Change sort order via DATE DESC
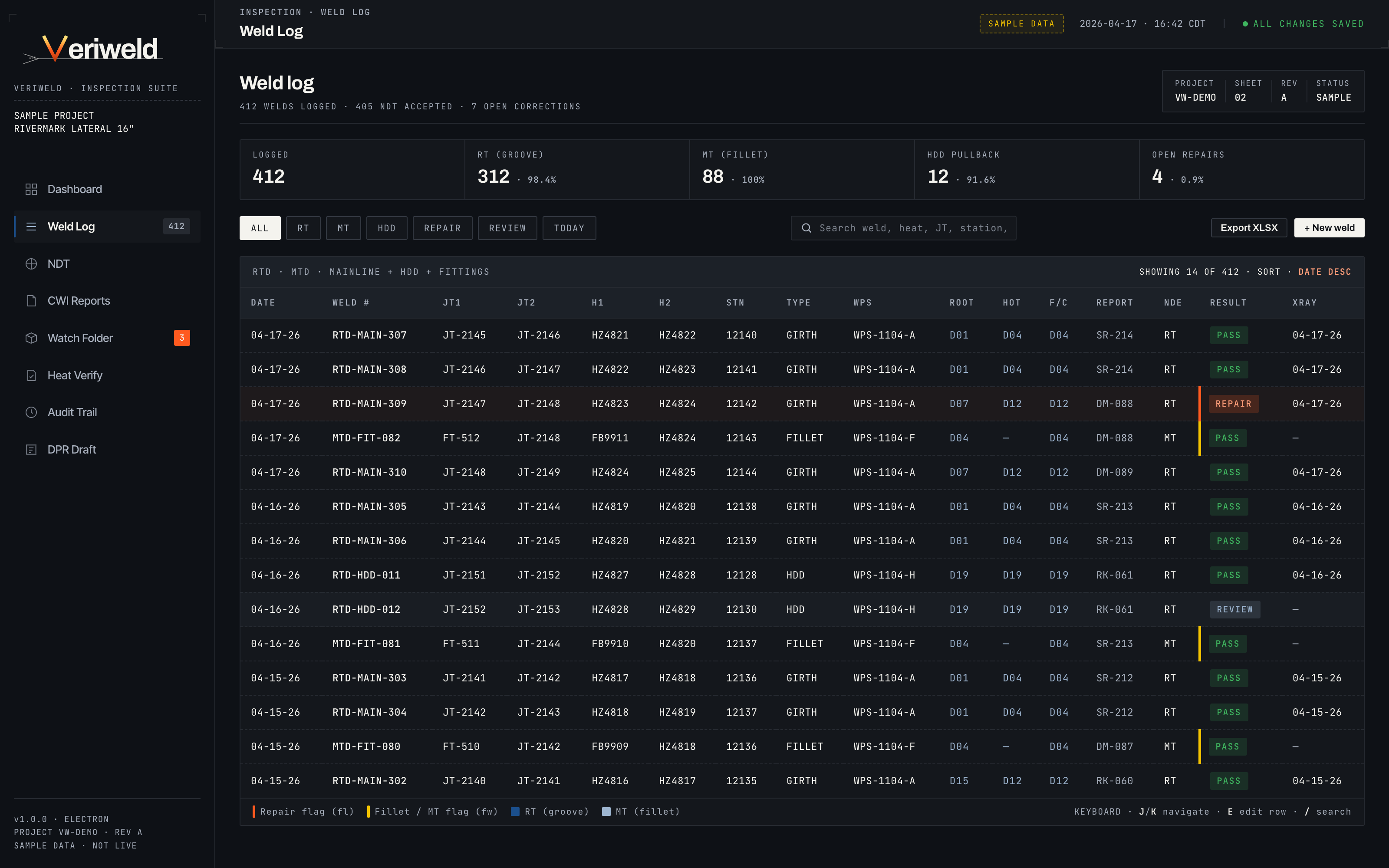The width and height of the screenshot is (1389, 868). (1324, 272)
